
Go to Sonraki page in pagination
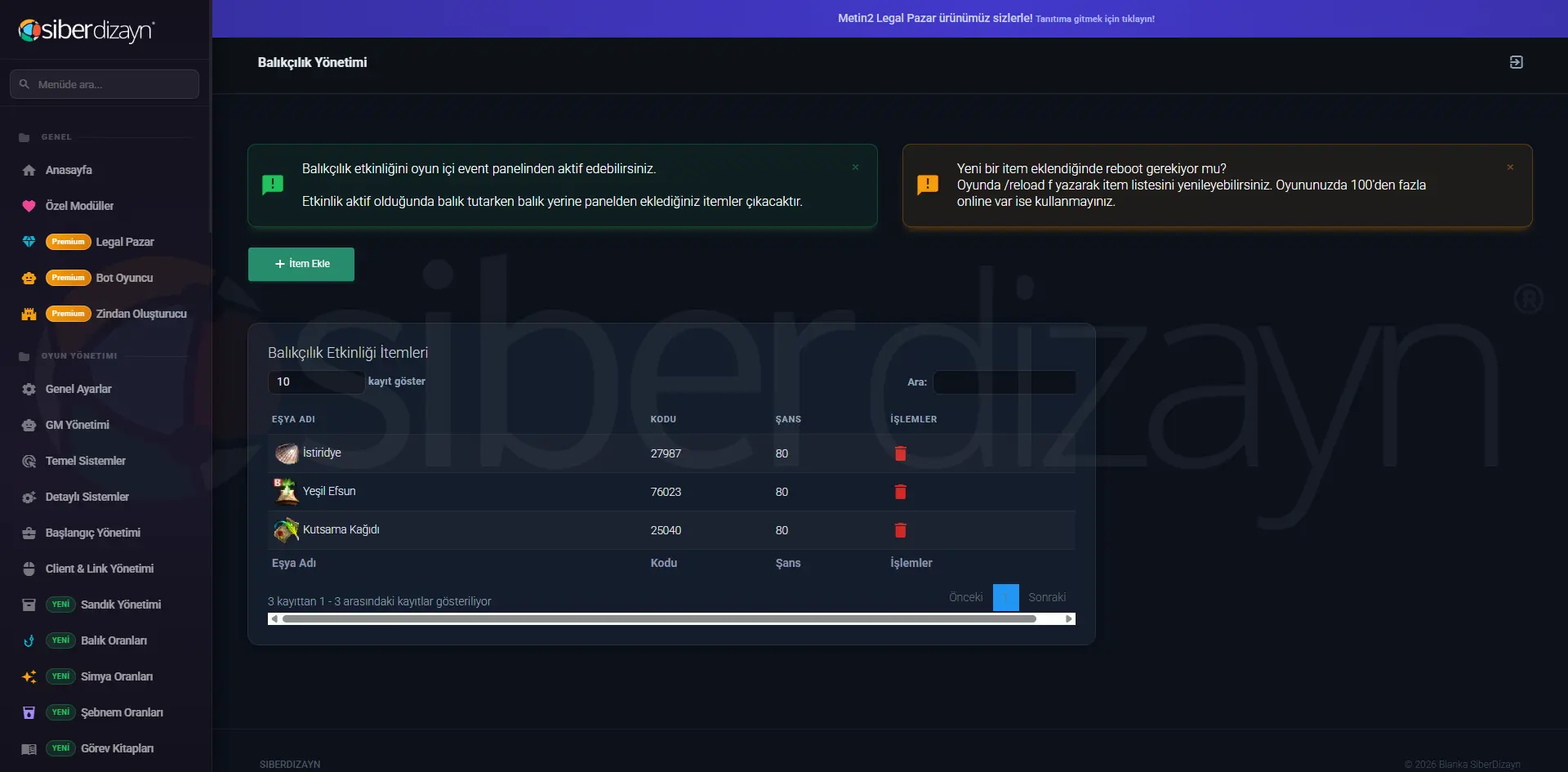(x=1047, y=597)
